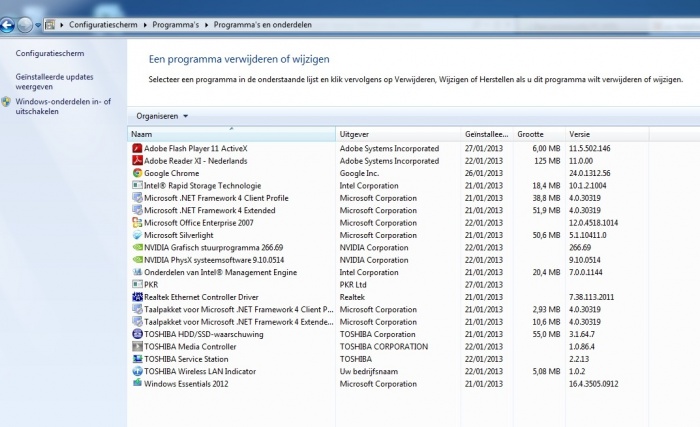Click the shield icon beside Windows-onderdelen
The width and height of the screenshot is (700, 427).
point(6,102)
